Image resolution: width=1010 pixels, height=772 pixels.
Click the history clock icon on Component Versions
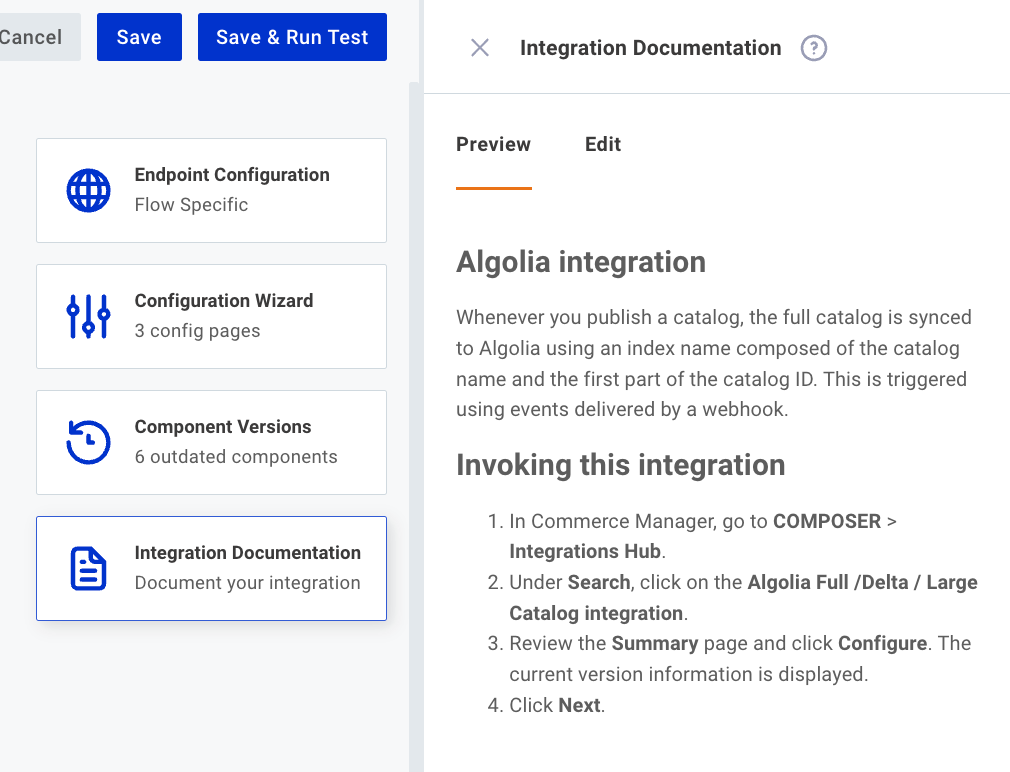click(x=88, y=442)
